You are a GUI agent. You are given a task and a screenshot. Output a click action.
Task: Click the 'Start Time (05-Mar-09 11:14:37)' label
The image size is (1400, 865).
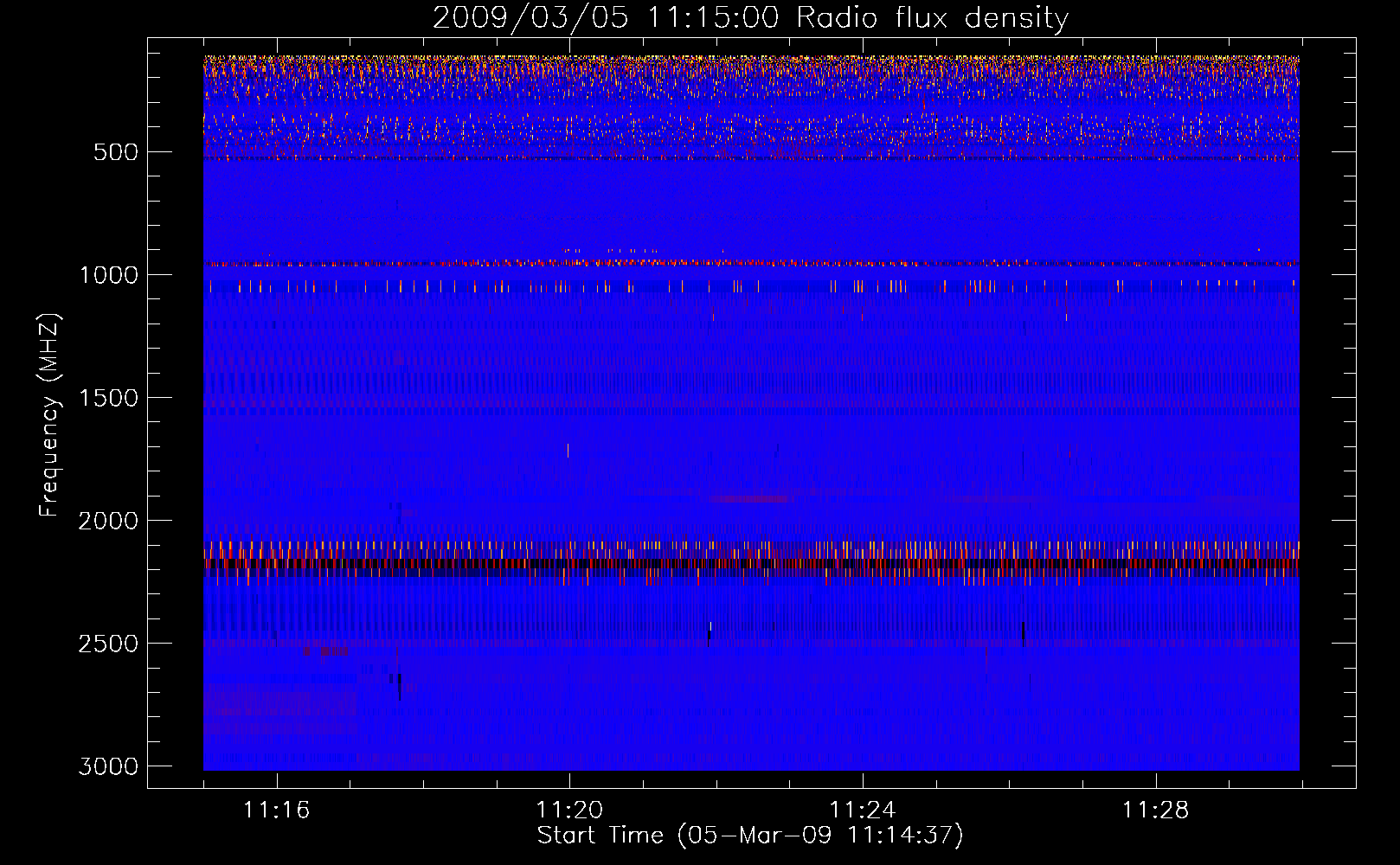click(750, 835)
